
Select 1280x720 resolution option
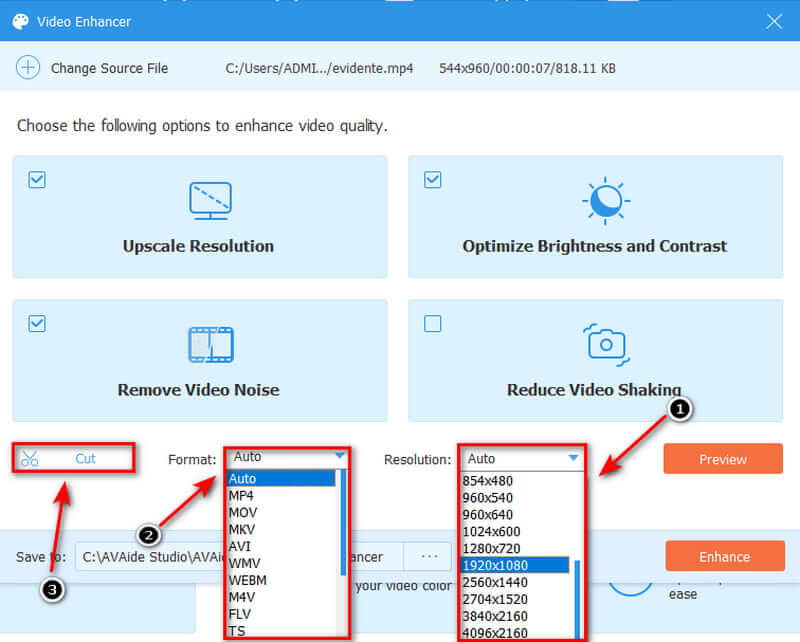pos(515,548)
